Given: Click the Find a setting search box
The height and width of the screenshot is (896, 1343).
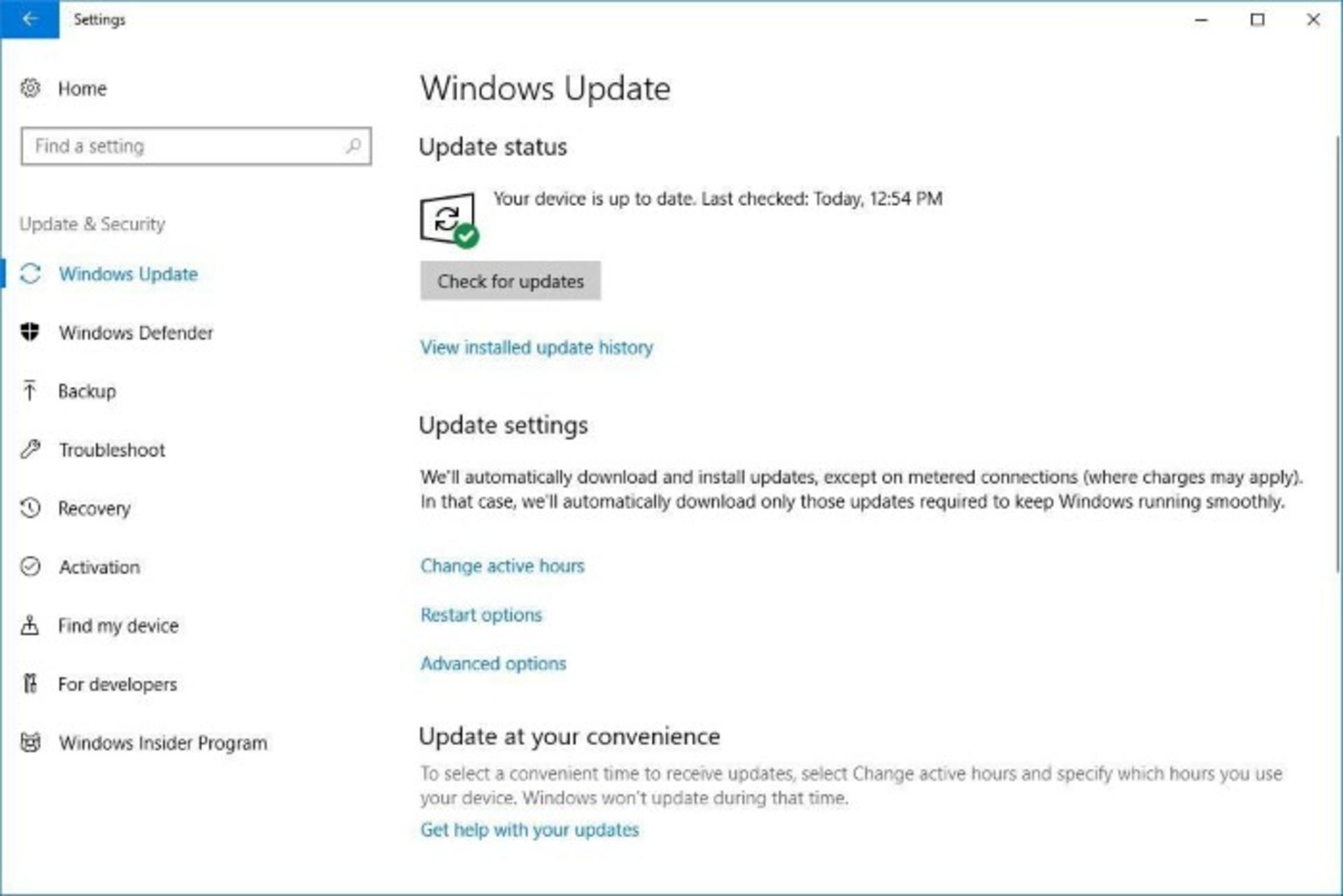Looking at the screenshot, I should pos(196,146).
